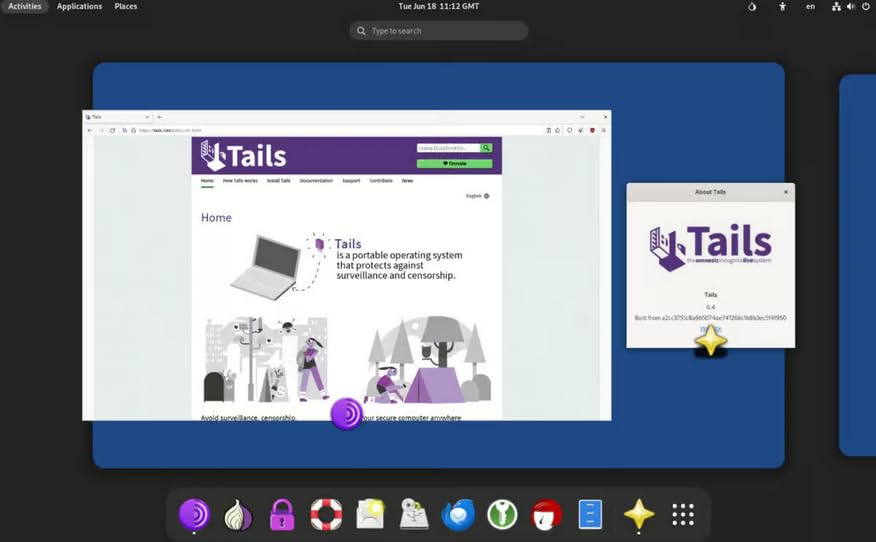
Task: Open the Files manager icon in dock
Action: point(591,514)
